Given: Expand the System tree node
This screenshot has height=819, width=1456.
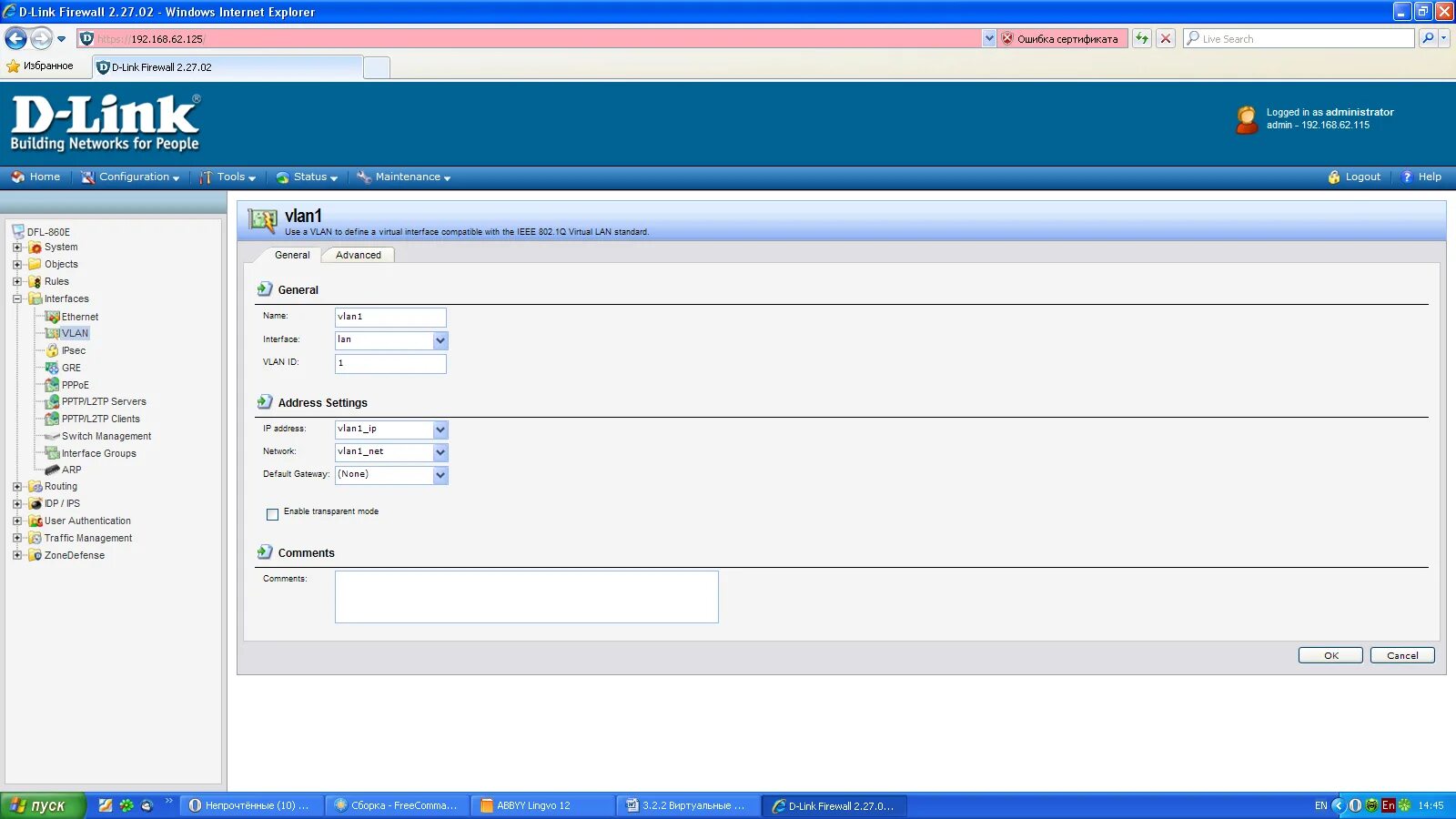Looking at the screenshot, I should tap(16, 248).
